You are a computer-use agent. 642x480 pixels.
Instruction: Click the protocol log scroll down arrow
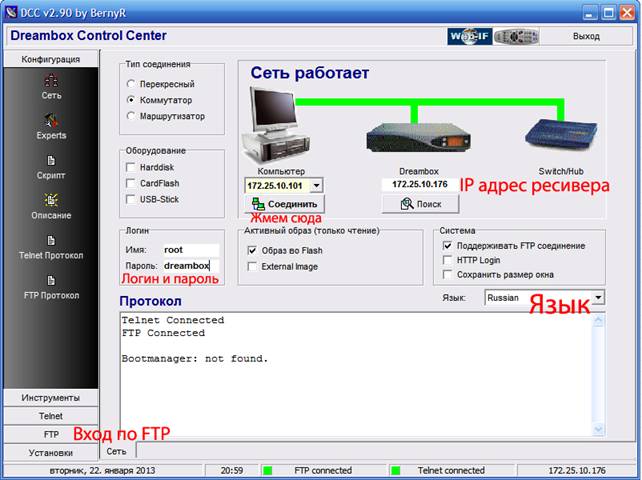pos(598,429)
